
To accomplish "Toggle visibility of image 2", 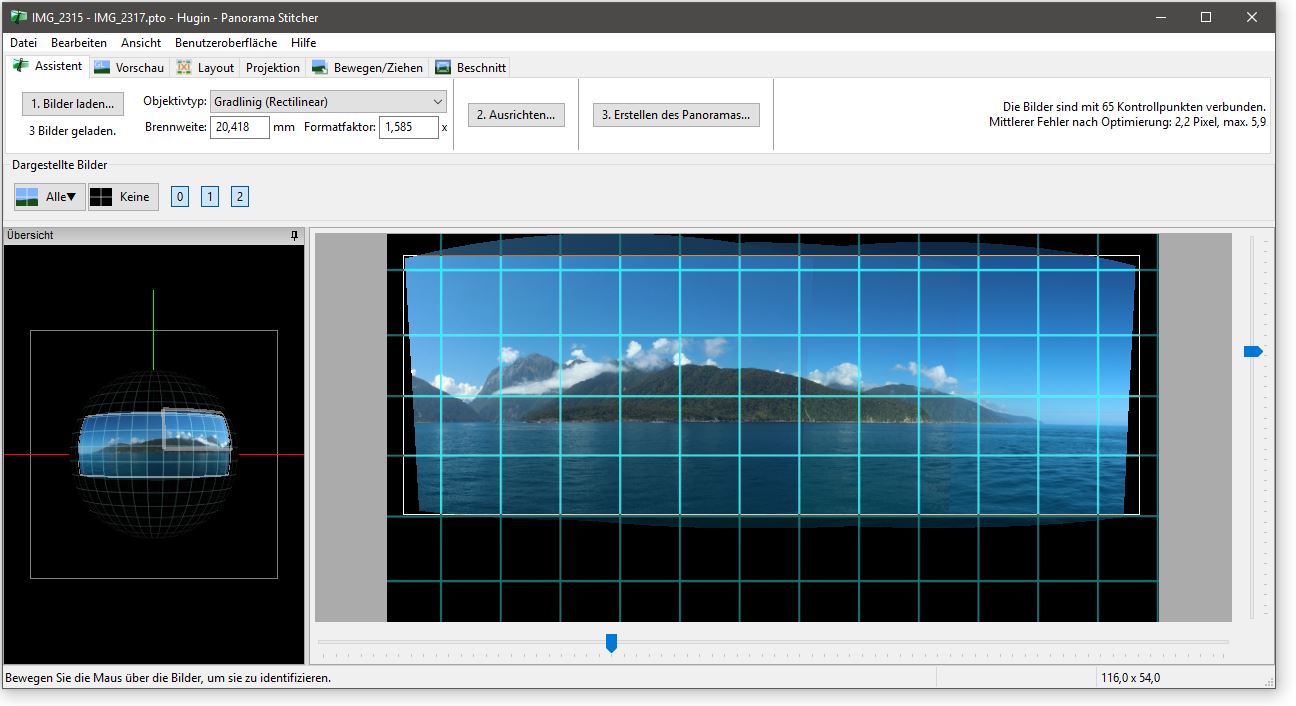I will pyautogui.click(x=240, y=197).
